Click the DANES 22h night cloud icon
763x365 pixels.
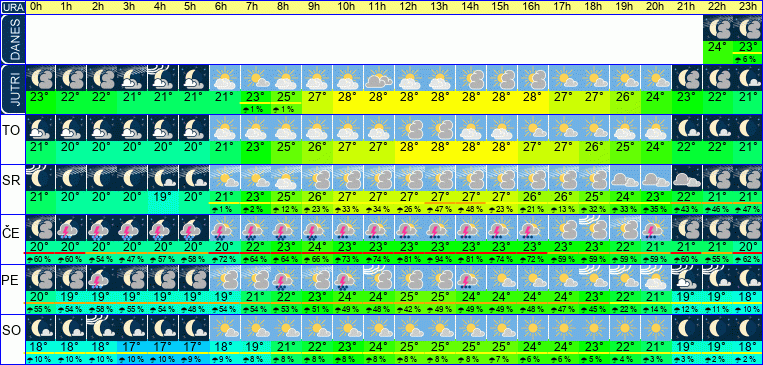[x=718, y=28]
